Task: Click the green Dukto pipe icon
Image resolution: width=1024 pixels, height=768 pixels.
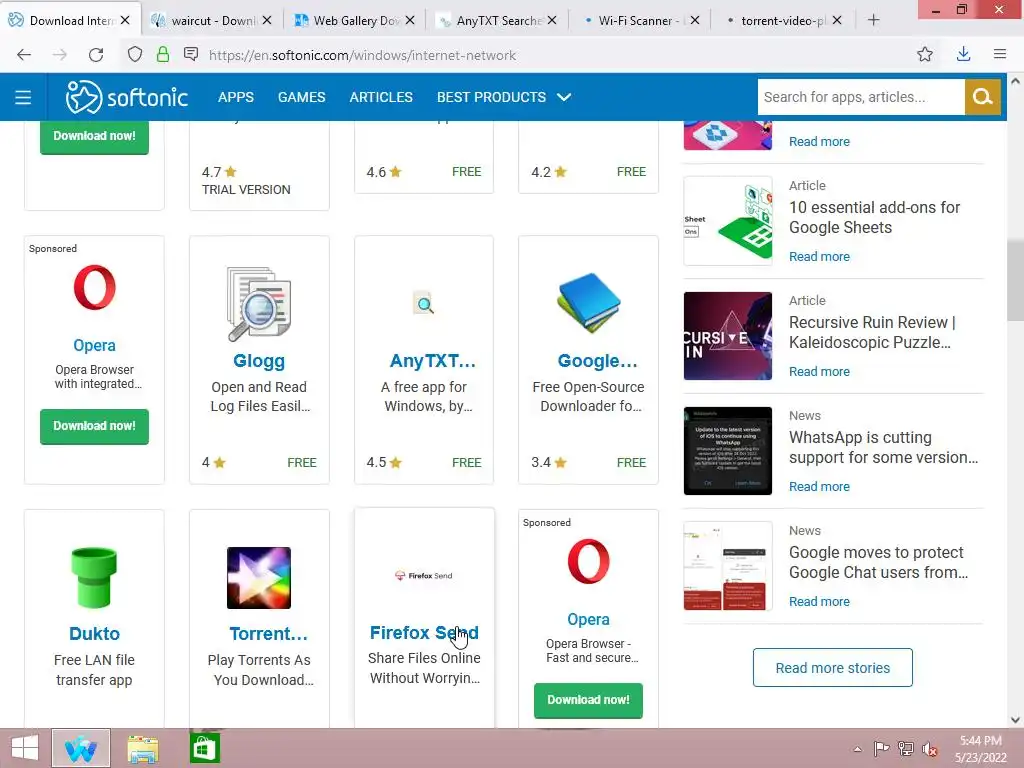Action: [x=94, y=578]
